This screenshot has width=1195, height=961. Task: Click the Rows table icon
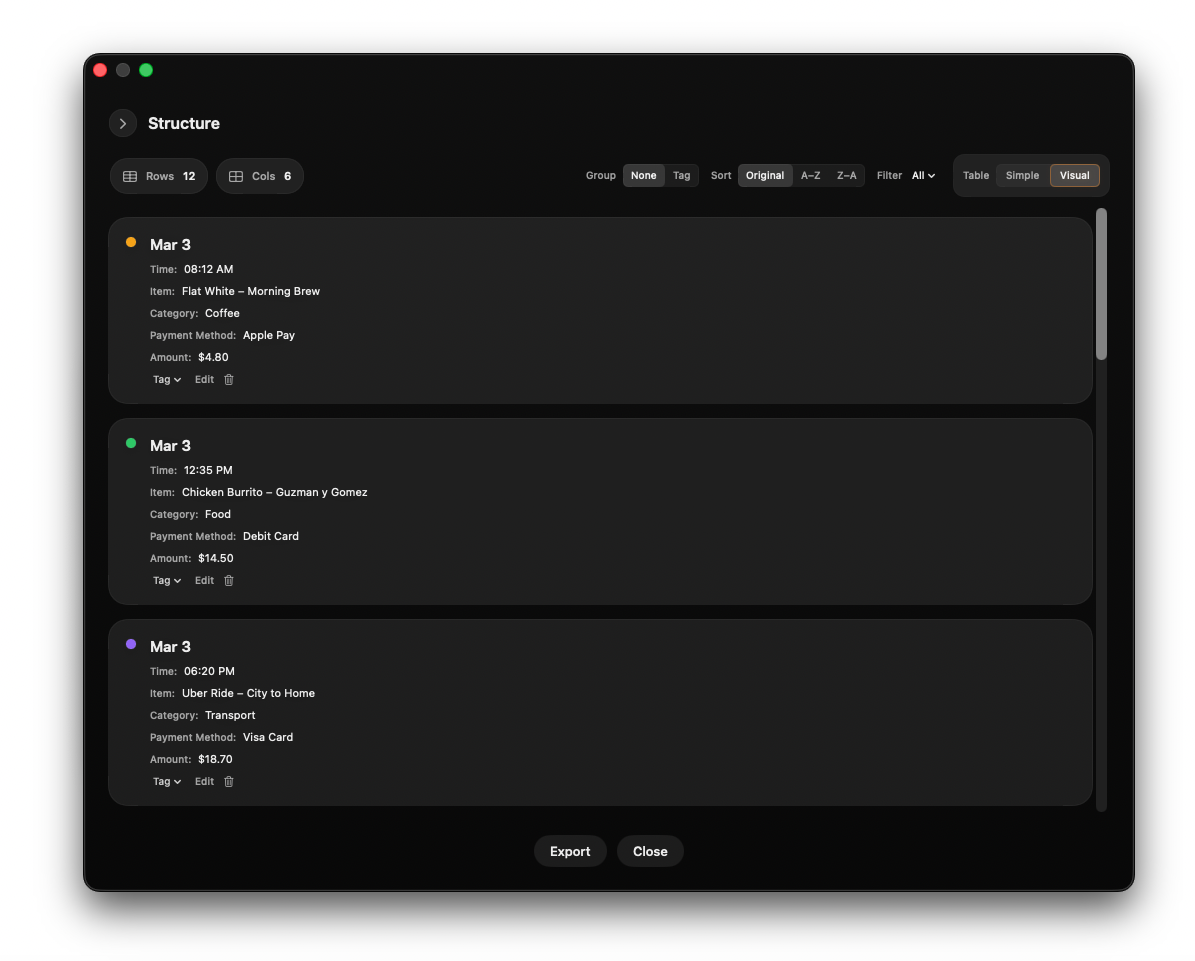pos(130,177)
